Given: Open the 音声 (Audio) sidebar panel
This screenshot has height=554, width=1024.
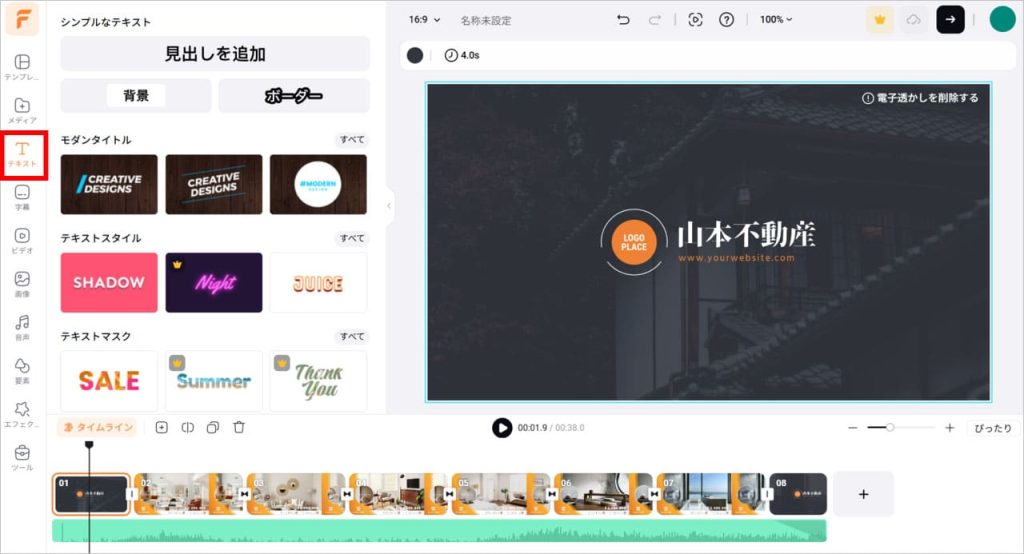Looking at the screenshot, I should (x=22, y=328).
